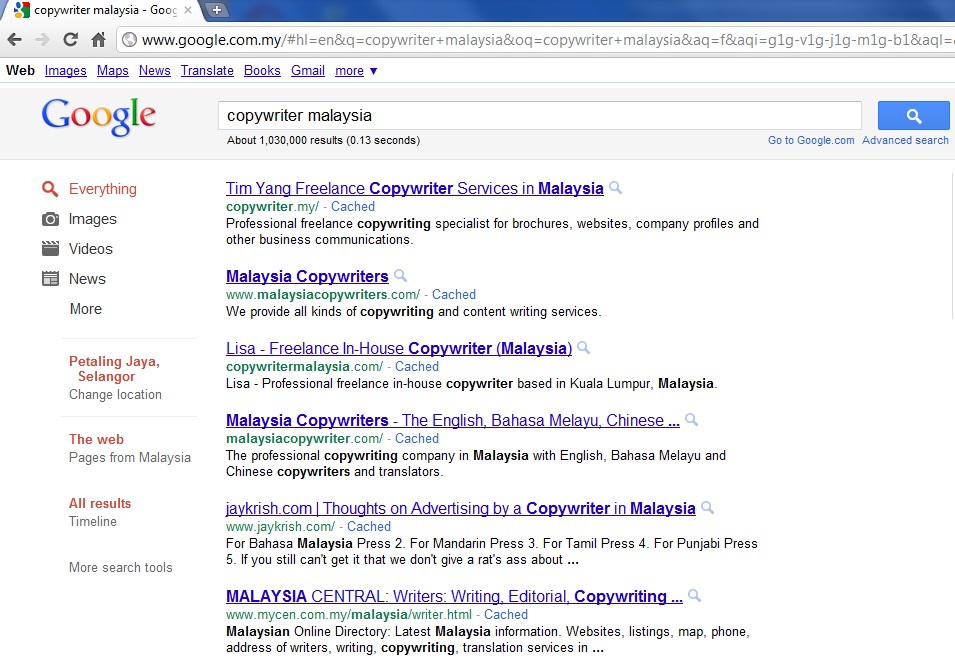Preview malaysiacopywriter.com result with its magnifier icon
955x668 pixels.
691,420
